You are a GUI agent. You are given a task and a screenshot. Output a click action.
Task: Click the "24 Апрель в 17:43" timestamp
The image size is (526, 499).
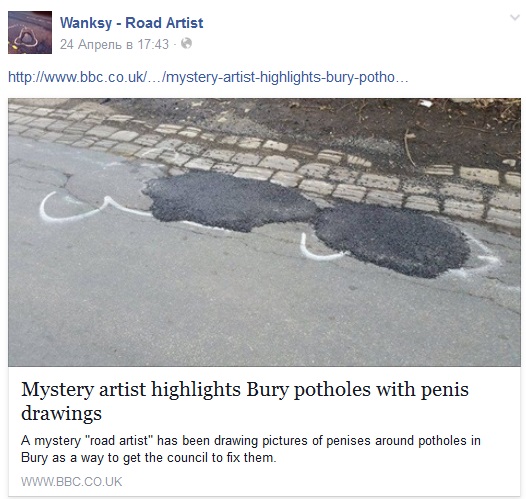click(114, 44)
